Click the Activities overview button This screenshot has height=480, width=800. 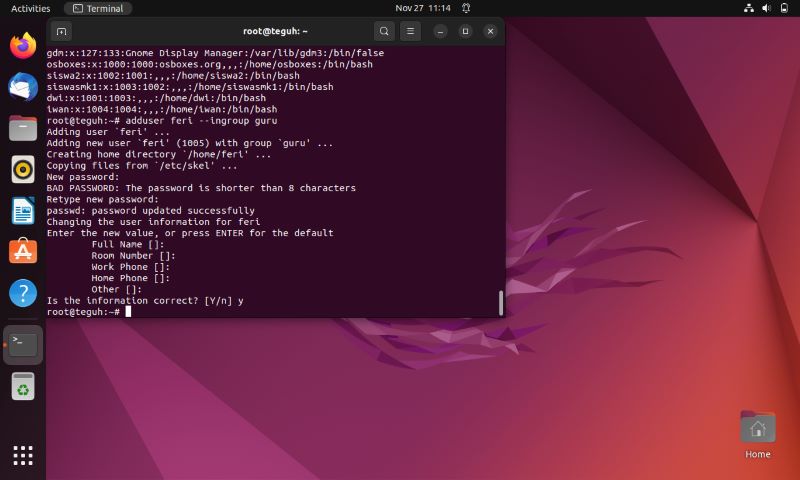pos(31,8)
